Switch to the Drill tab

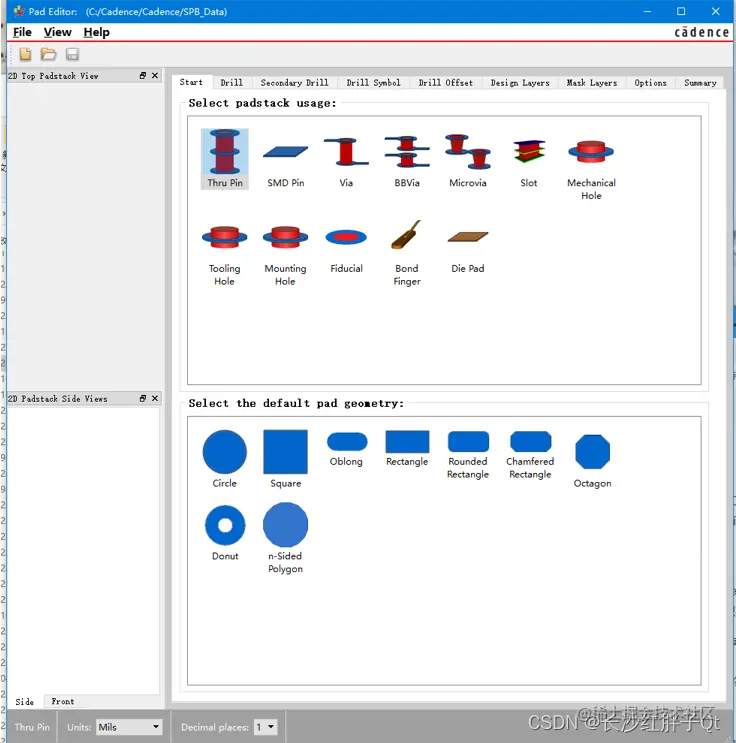pyautogui.click(x=232, y=82)
